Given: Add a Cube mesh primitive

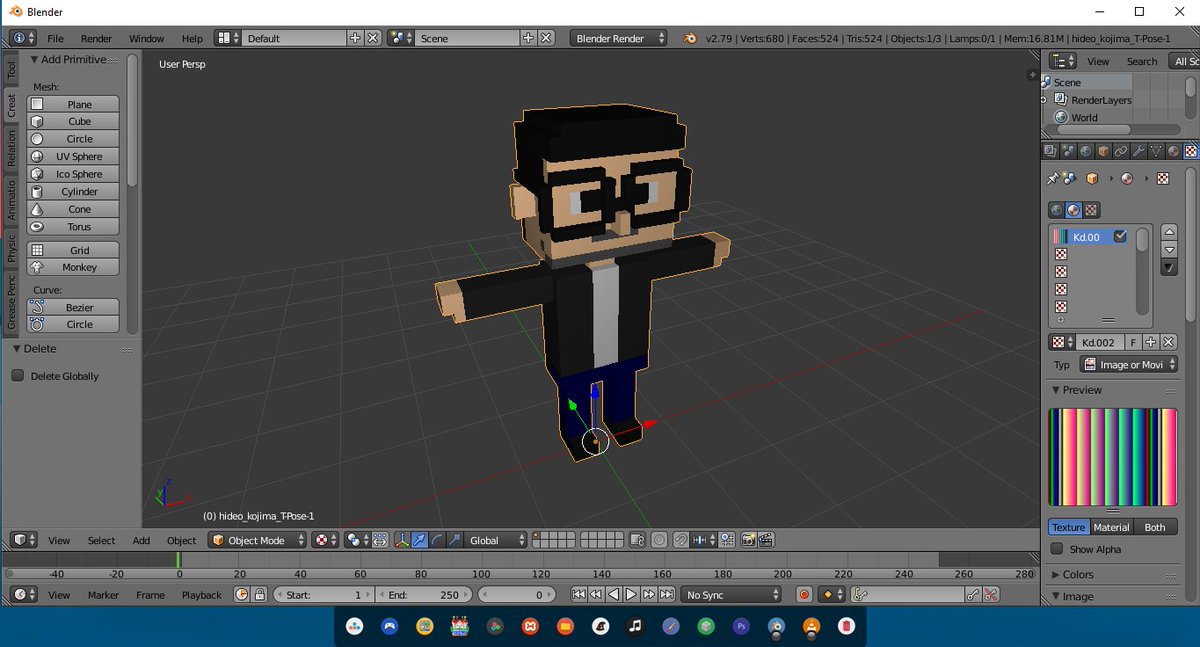Looking at the screenshot, I should coord(73,121).
